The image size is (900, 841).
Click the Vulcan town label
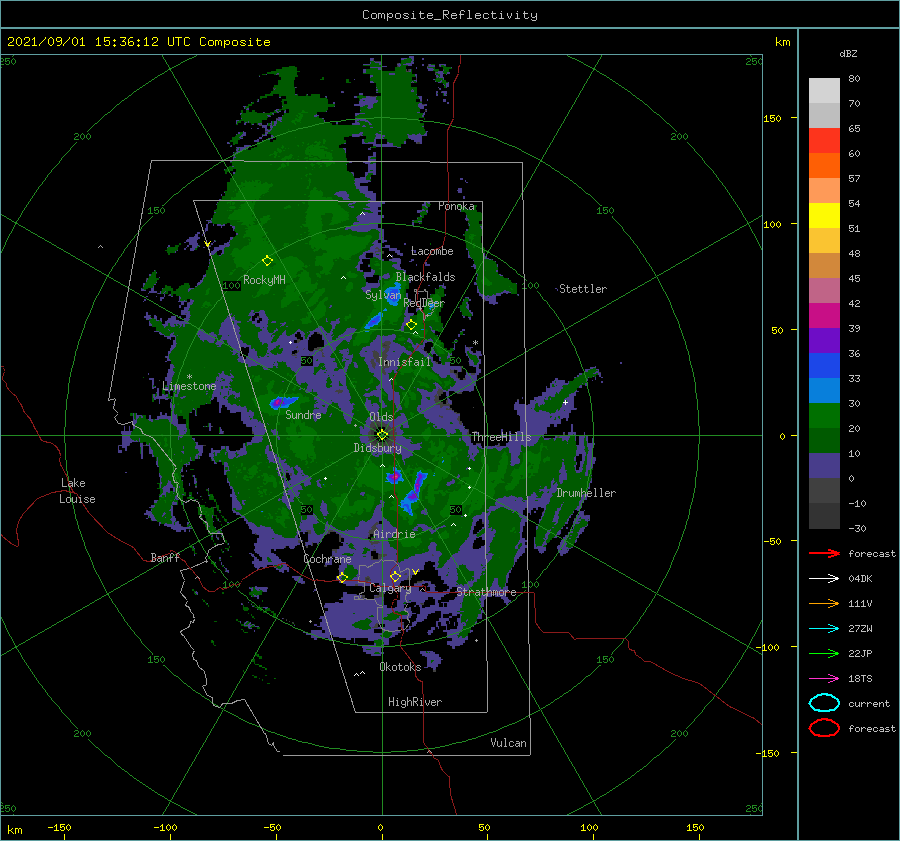point(508,743)
